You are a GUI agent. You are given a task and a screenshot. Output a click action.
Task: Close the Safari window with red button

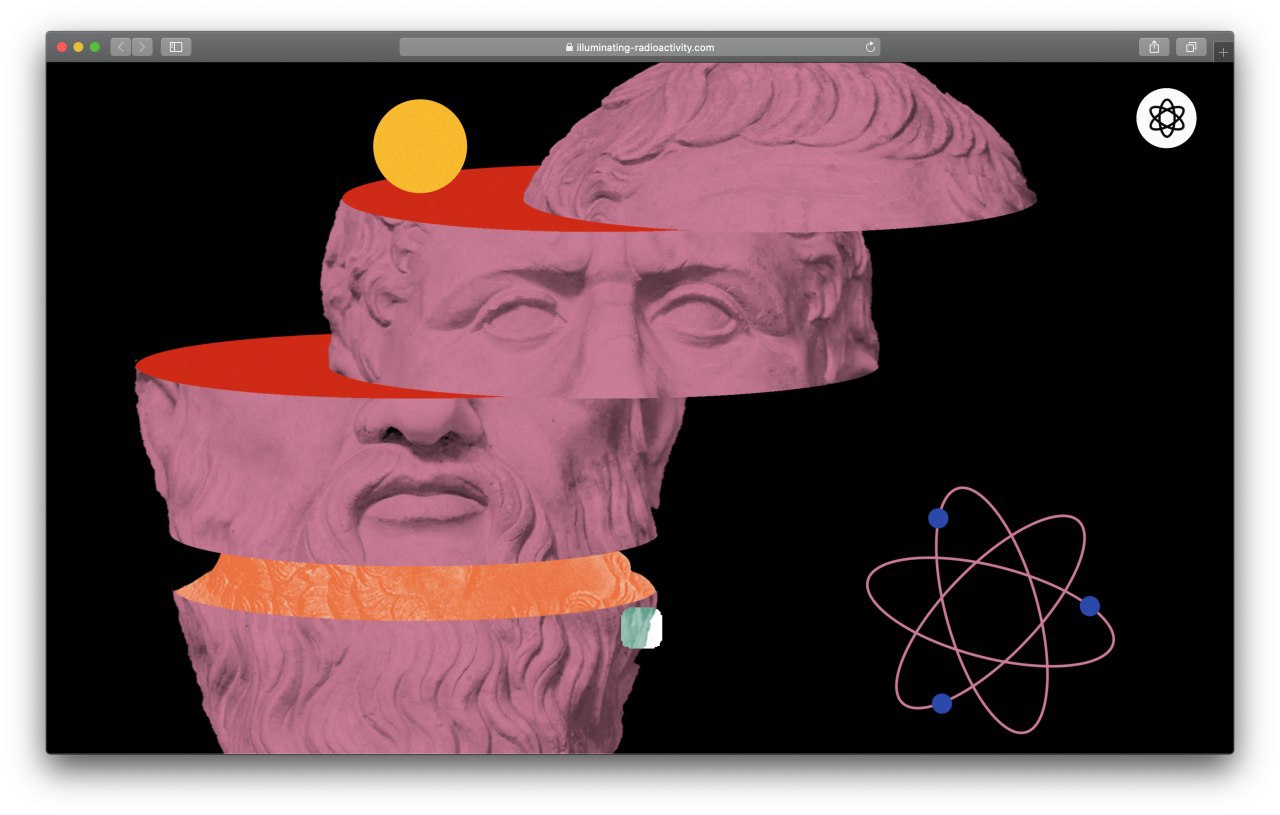tap(62, 47)
